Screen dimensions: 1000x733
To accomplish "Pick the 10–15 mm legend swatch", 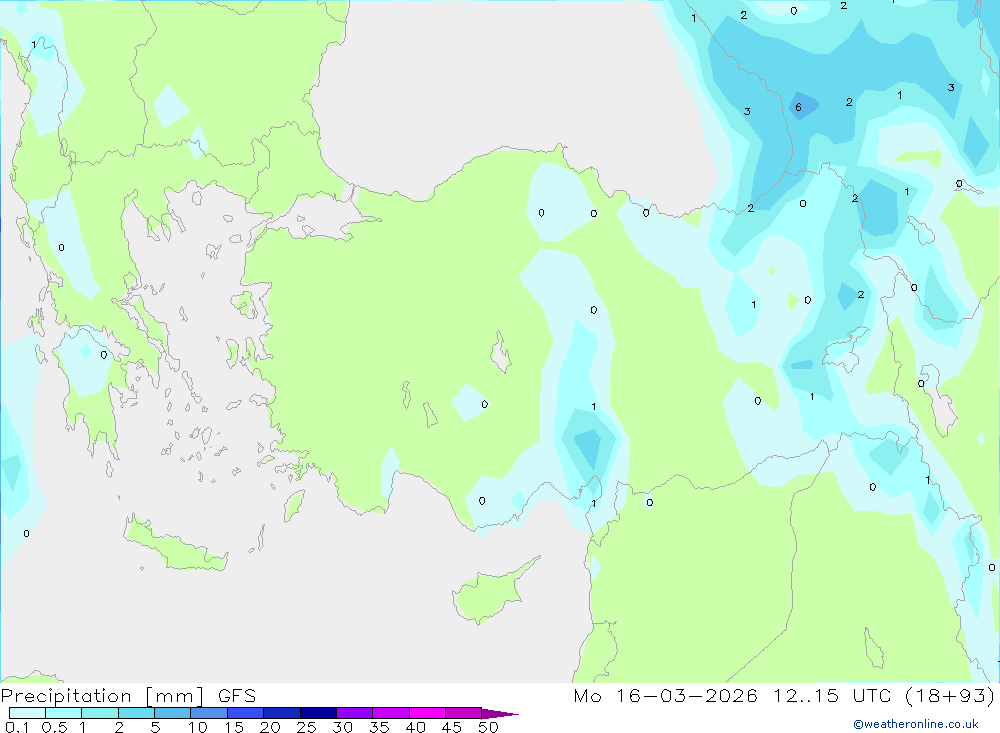I will pyautogui.click(x=209, y=713).
